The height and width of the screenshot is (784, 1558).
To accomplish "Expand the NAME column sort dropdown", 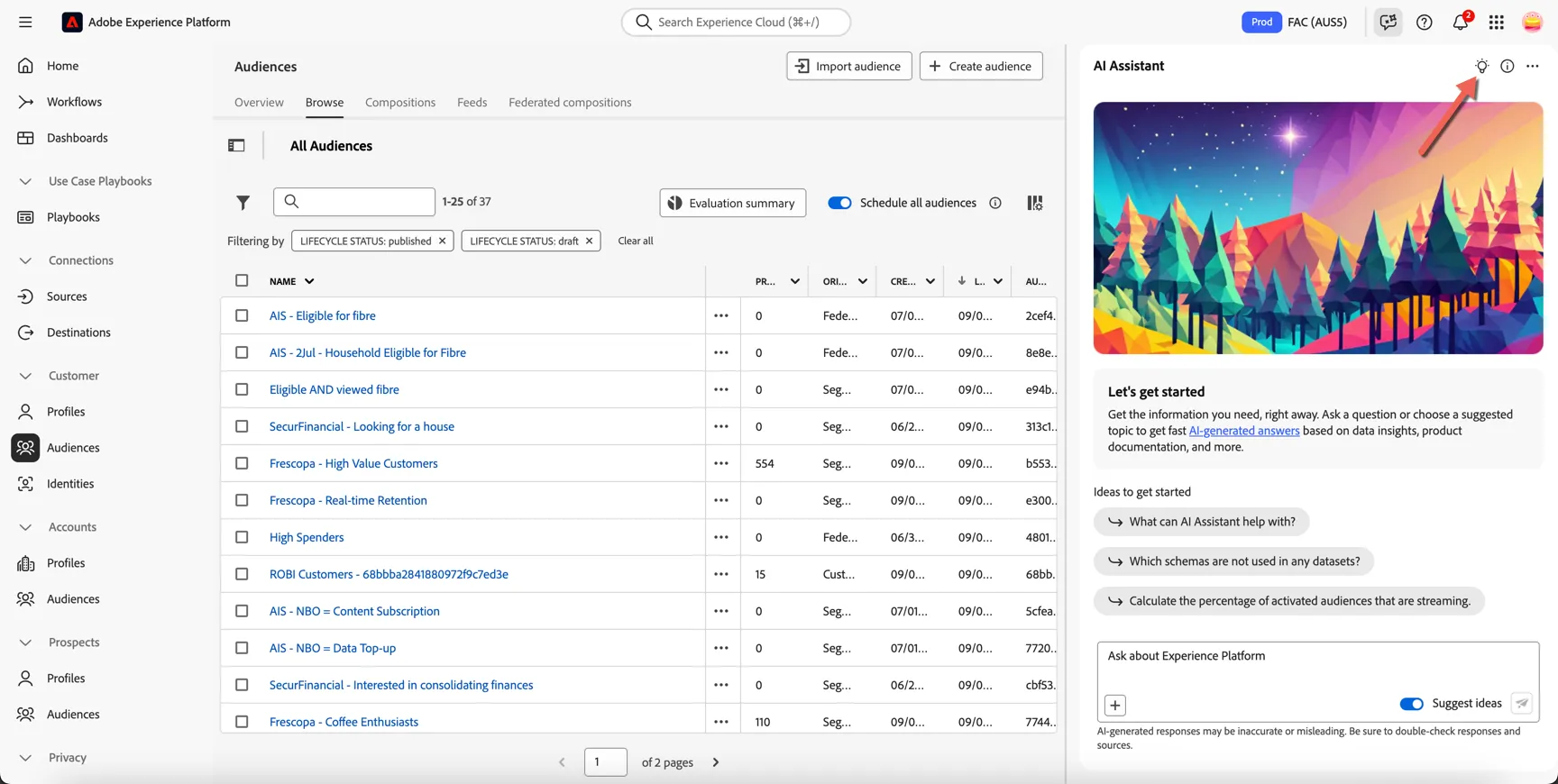I will click(309, 281).
